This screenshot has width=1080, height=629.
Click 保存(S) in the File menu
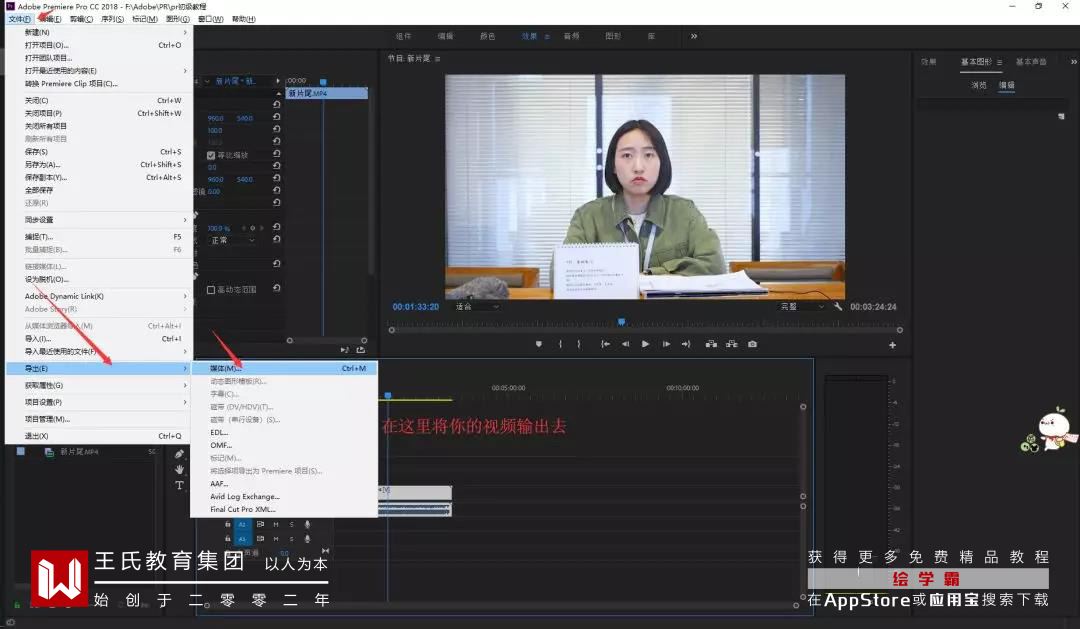99,152
